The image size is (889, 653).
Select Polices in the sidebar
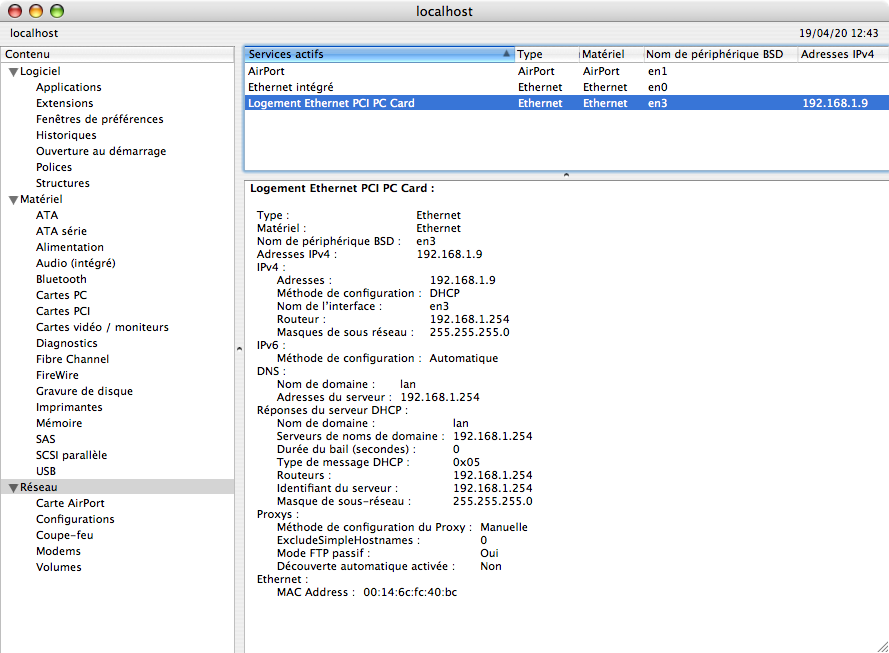[54, 167]
